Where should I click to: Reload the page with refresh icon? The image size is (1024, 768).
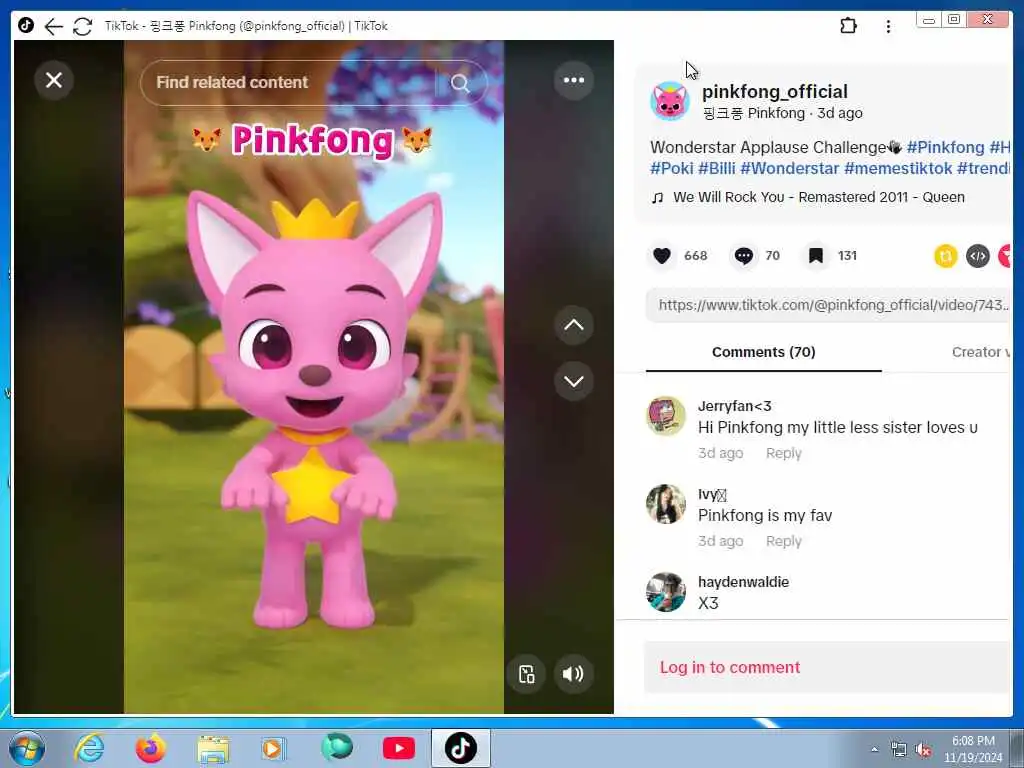82,26
